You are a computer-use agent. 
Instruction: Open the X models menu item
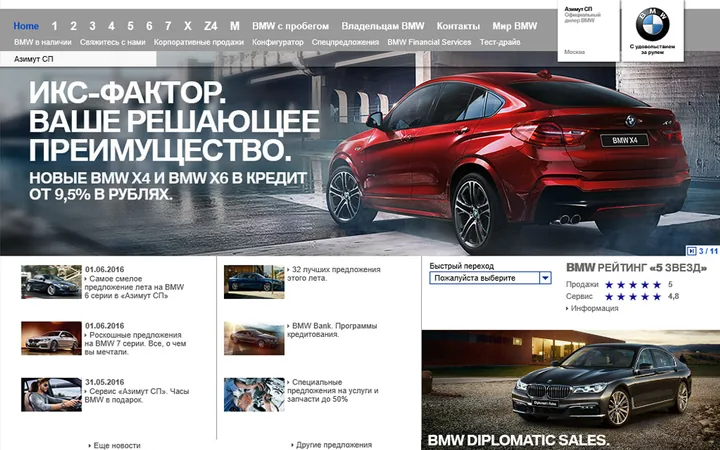click(x=187, y=26)
